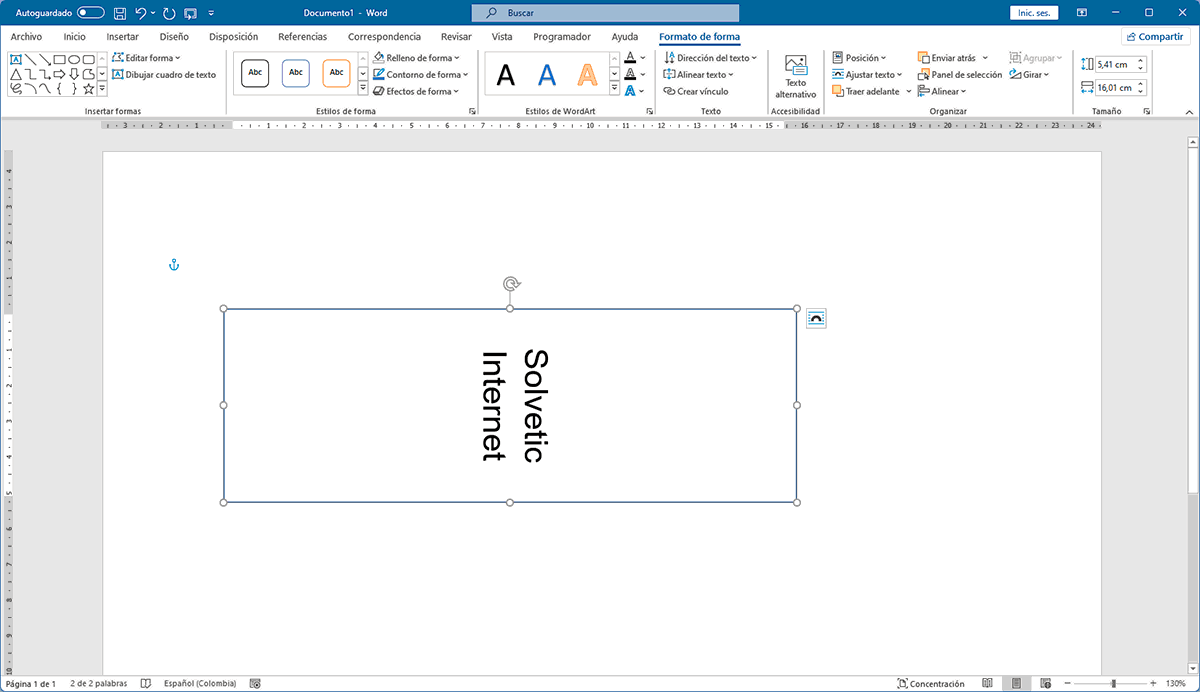This screenshot has height=692, width=1200.
Task: Click the ribbon display options icon
Action: pos(1082,13)
